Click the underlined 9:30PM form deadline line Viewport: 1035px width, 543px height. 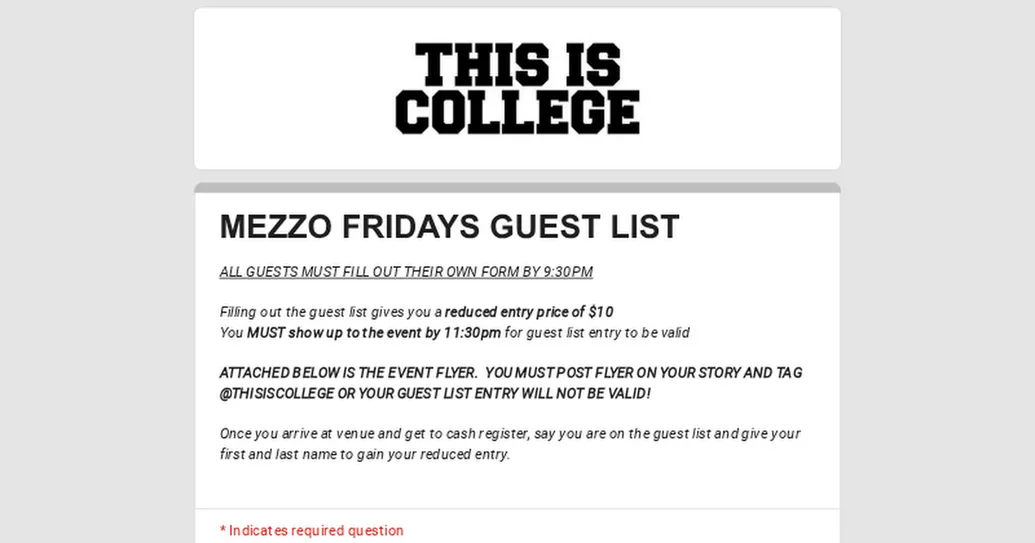pos(406,272)
